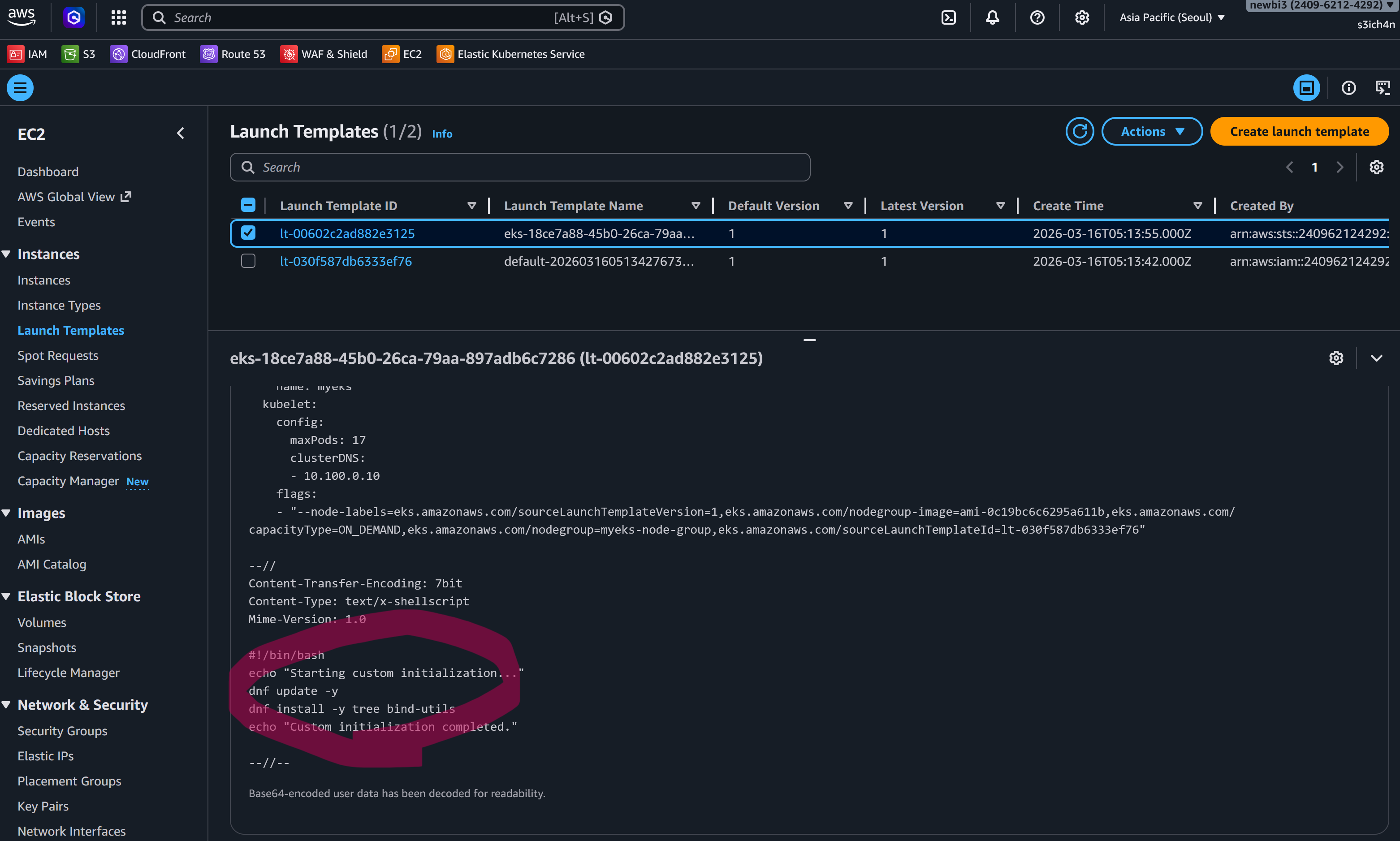Open the Actions dropdown

(1152, 131)
